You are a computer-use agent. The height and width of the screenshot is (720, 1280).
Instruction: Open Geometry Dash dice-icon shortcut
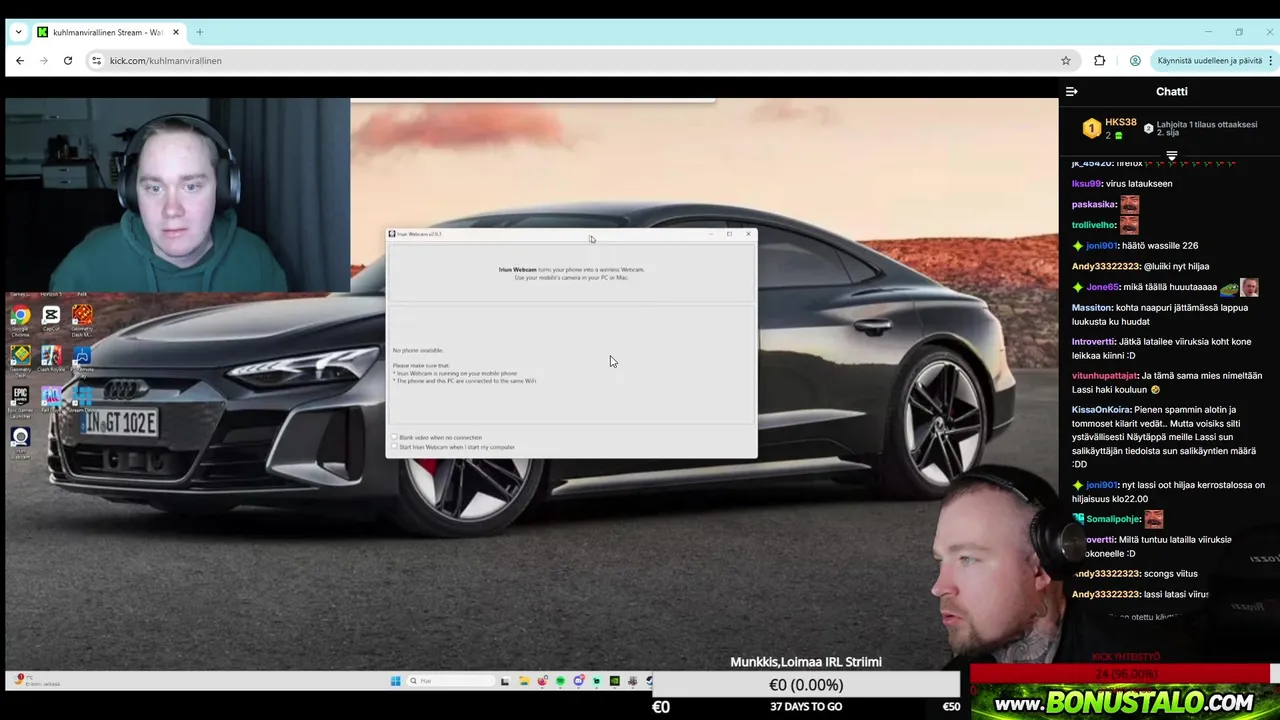(x=82, y=318)
